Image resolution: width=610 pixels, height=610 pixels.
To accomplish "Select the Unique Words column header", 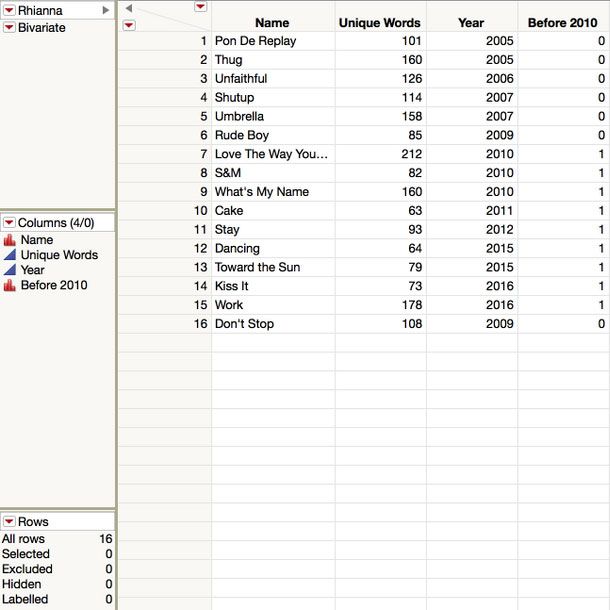I will coord(380,23).
